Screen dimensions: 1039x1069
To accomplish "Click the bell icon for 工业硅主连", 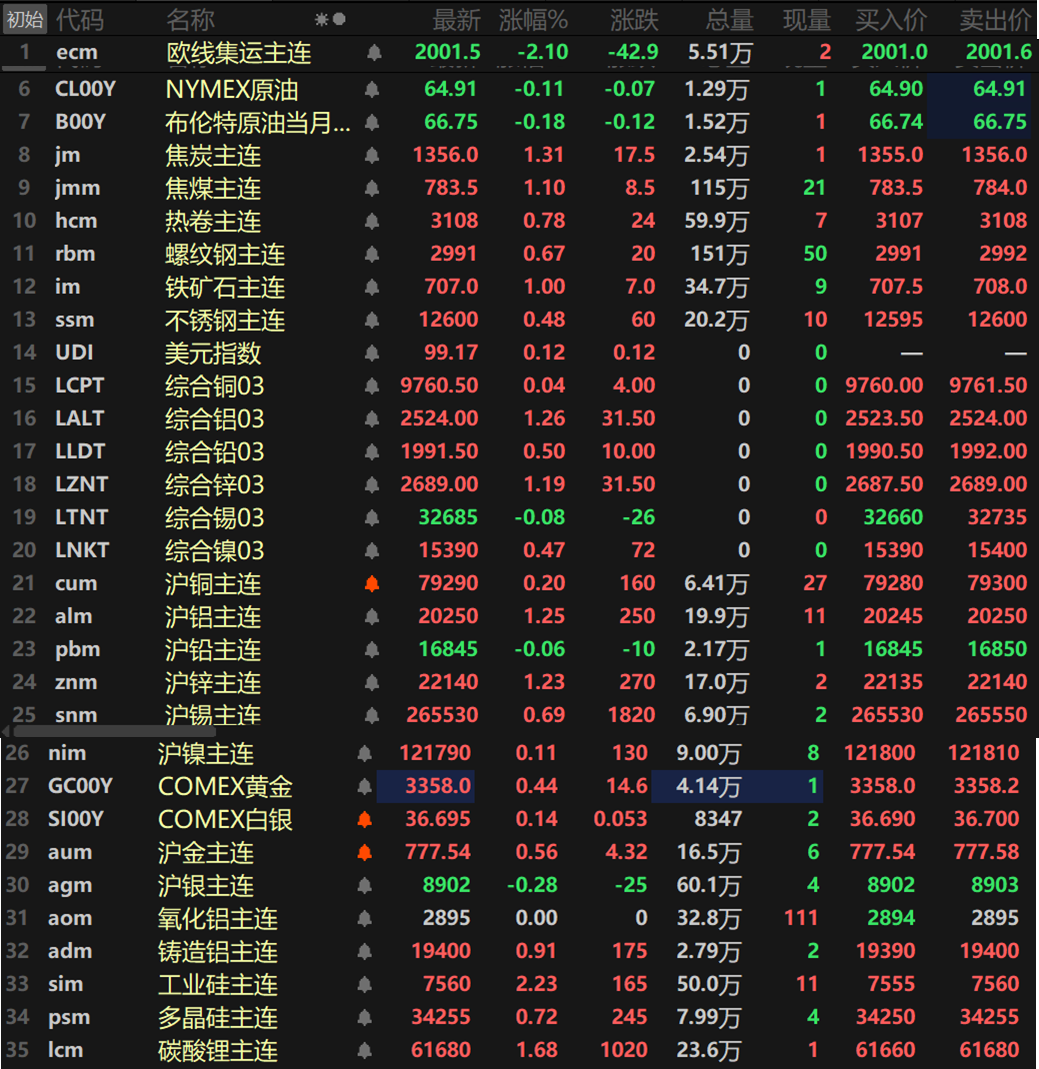I will point(365,984).
